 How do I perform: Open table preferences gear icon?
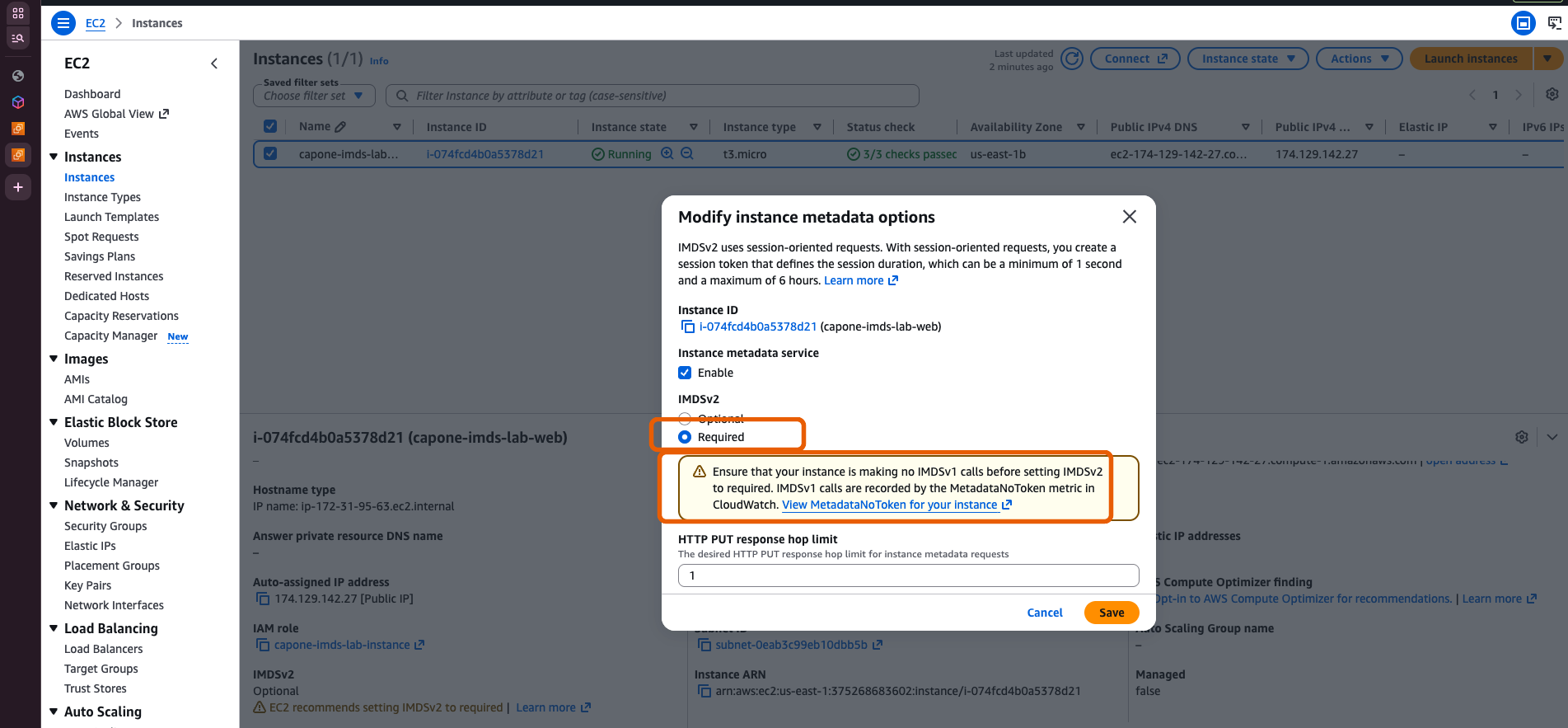pyautogui.click(x=1552, y=95)
